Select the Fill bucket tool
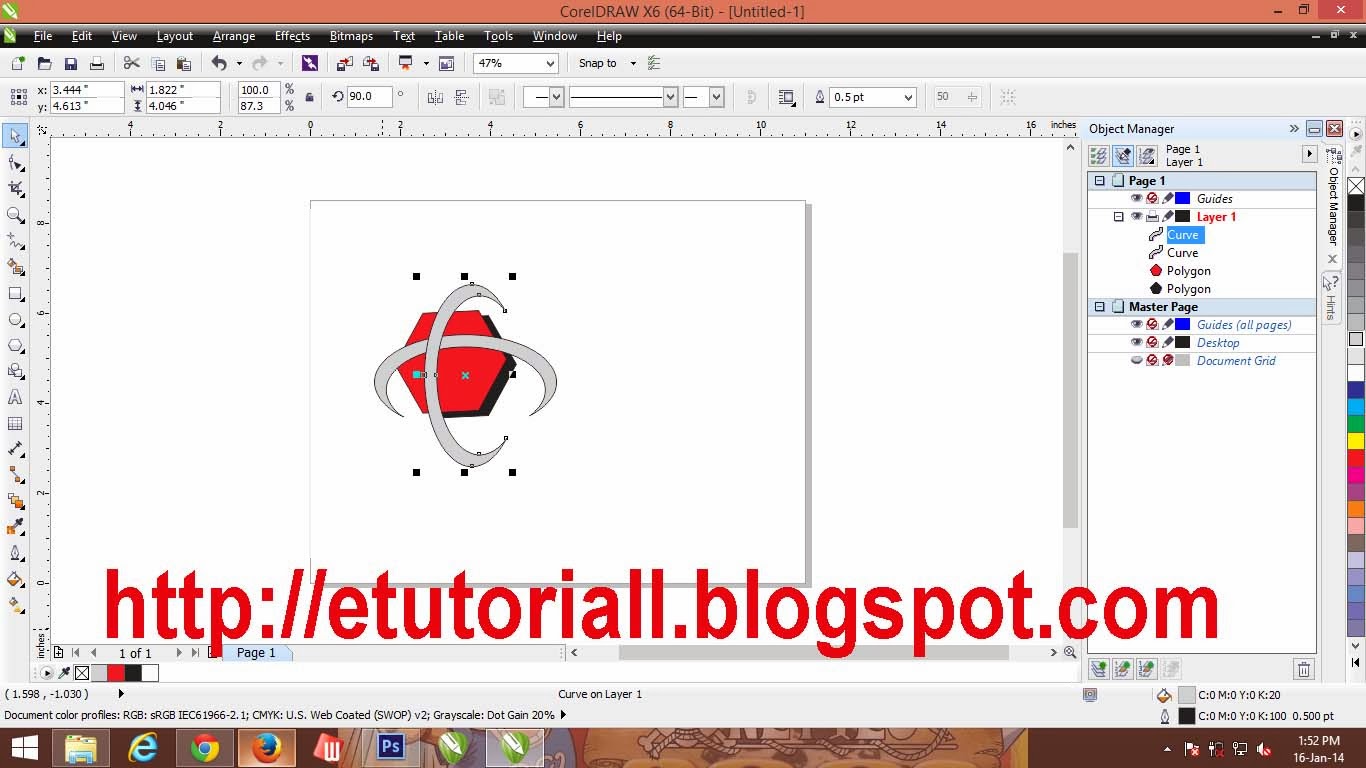The width and height of the screenshot is (1366, 768). pos(15,579)
